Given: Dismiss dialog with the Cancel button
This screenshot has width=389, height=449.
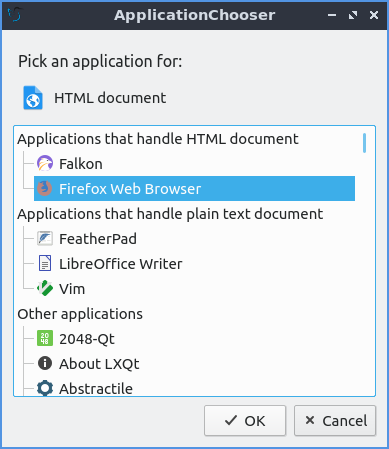Looking at the screenshot, I should pyautogui.click(x=335, y=421).
